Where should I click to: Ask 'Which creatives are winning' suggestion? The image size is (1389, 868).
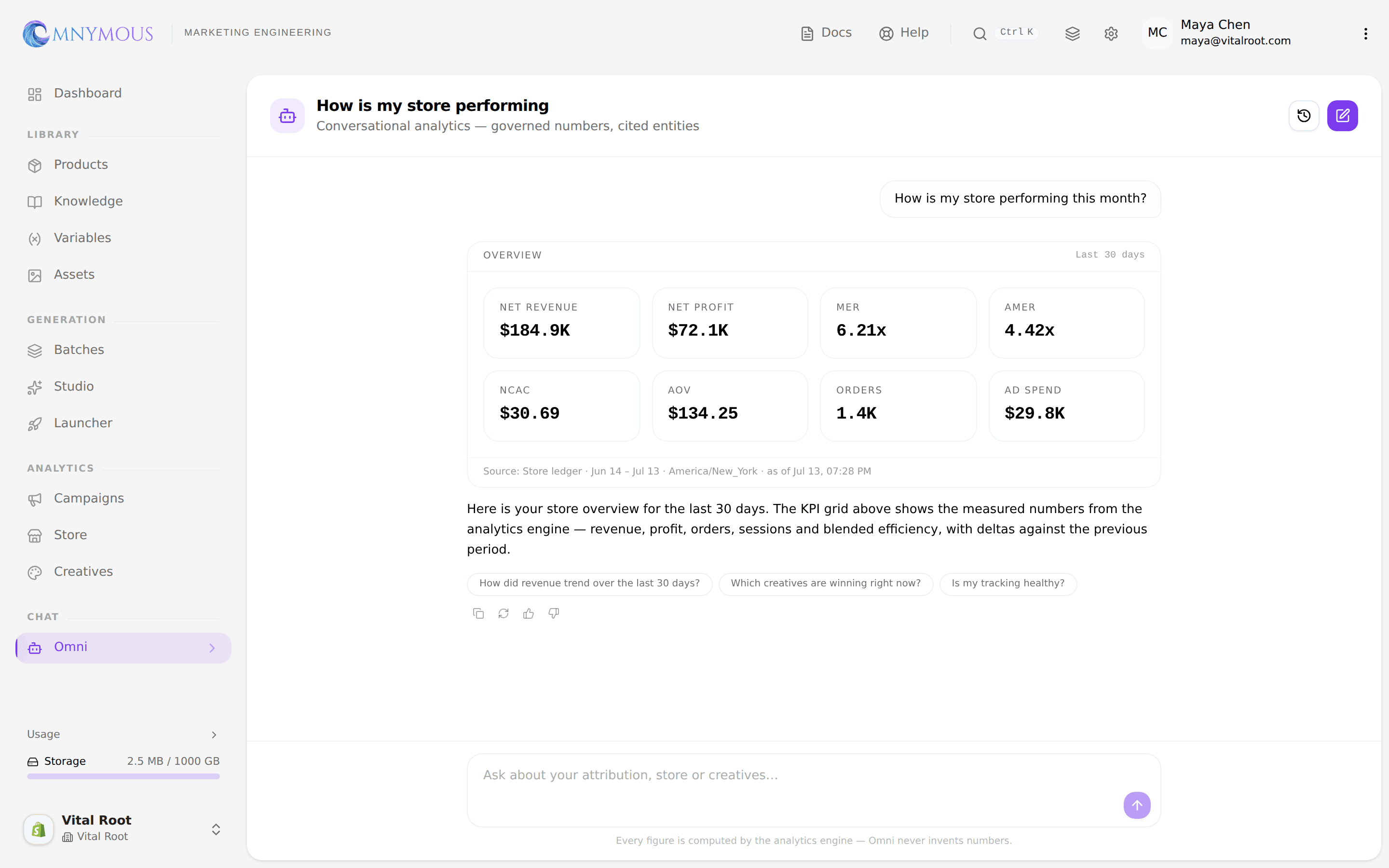pyautogui.click(x=825, y=584)
